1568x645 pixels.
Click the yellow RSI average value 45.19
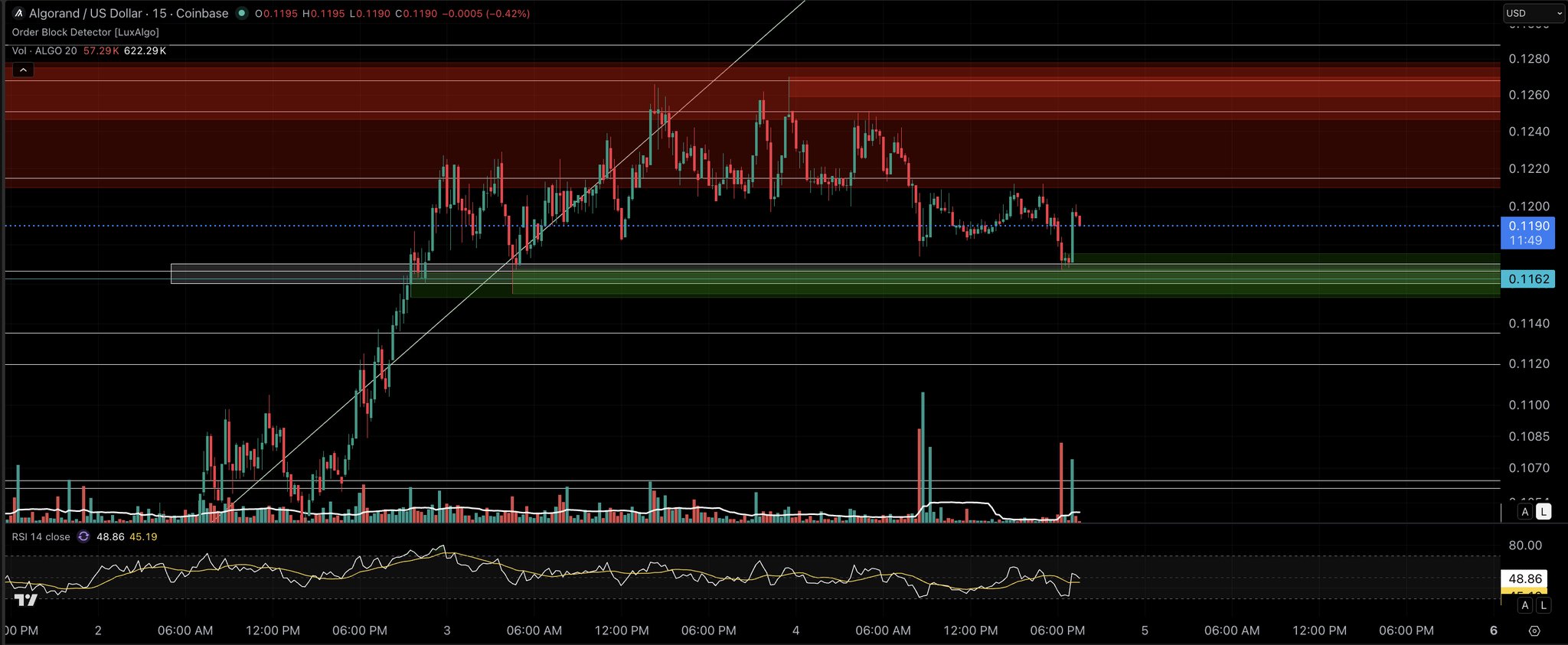point(143,537)
